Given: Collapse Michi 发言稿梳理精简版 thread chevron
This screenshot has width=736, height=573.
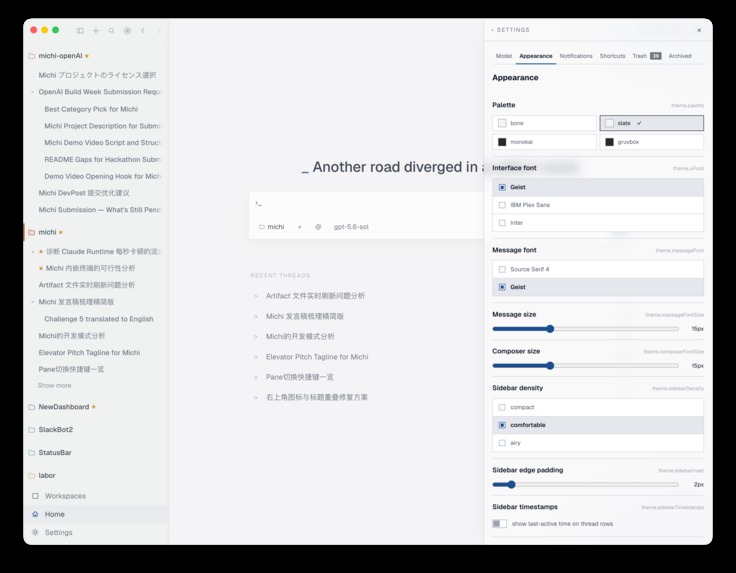Looking at the screenshot, I should click(32, 302).
